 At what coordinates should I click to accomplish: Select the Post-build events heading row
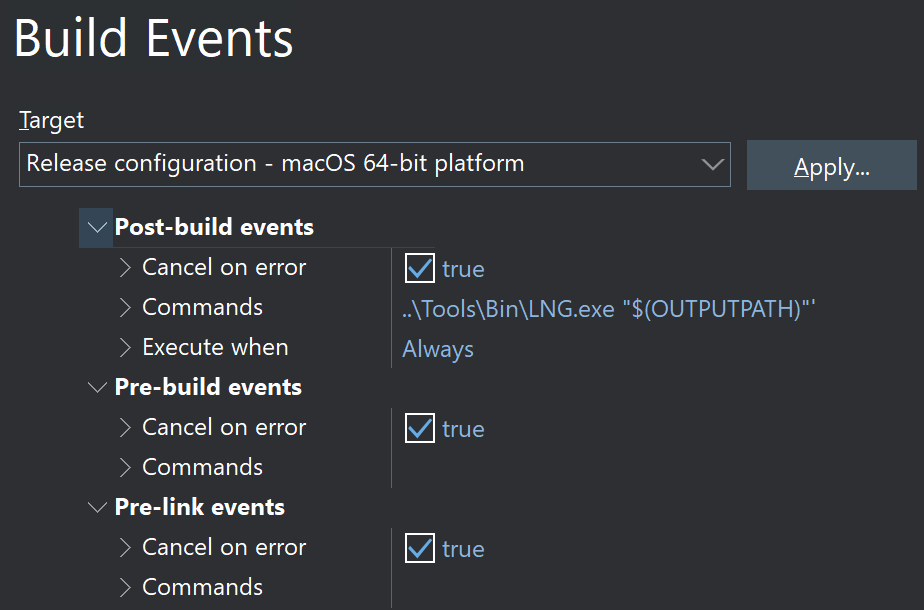214,228
